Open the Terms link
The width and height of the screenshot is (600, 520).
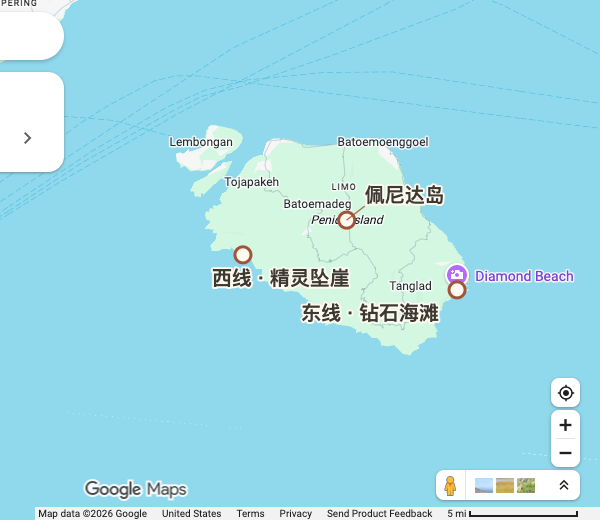(x=250, y=513)
